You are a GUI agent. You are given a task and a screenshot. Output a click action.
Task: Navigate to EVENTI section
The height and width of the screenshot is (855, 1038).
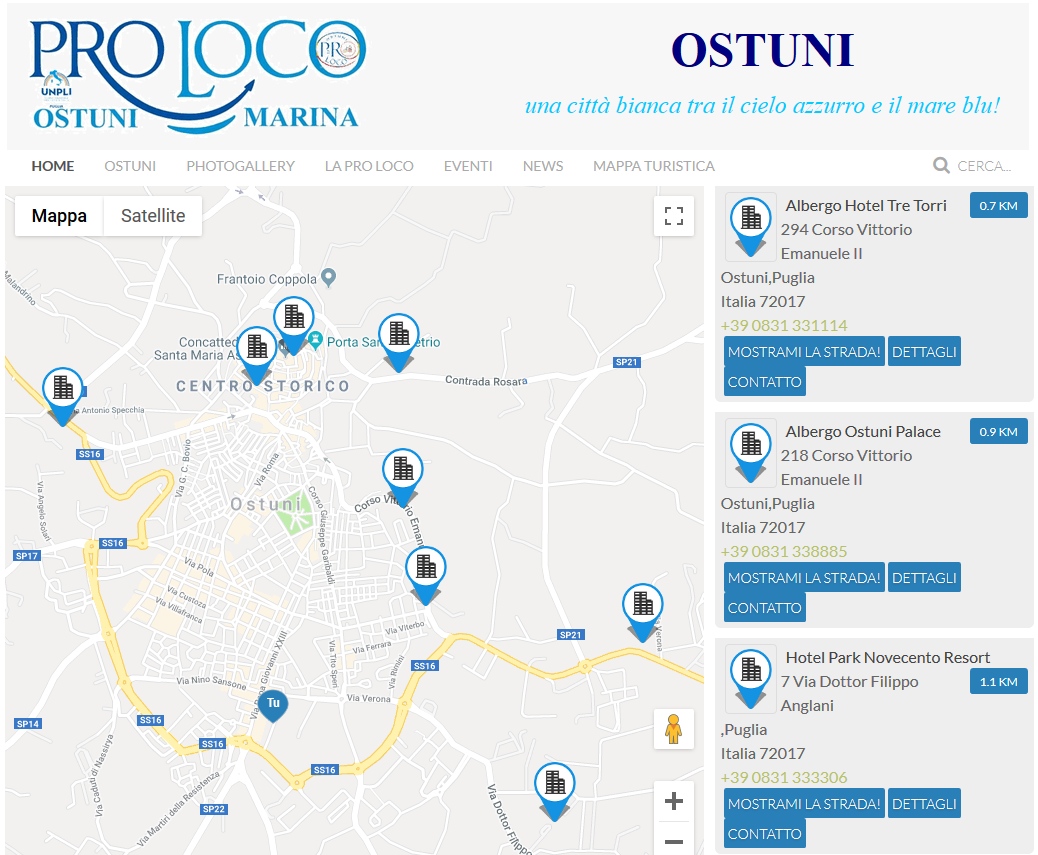(468, 166)
